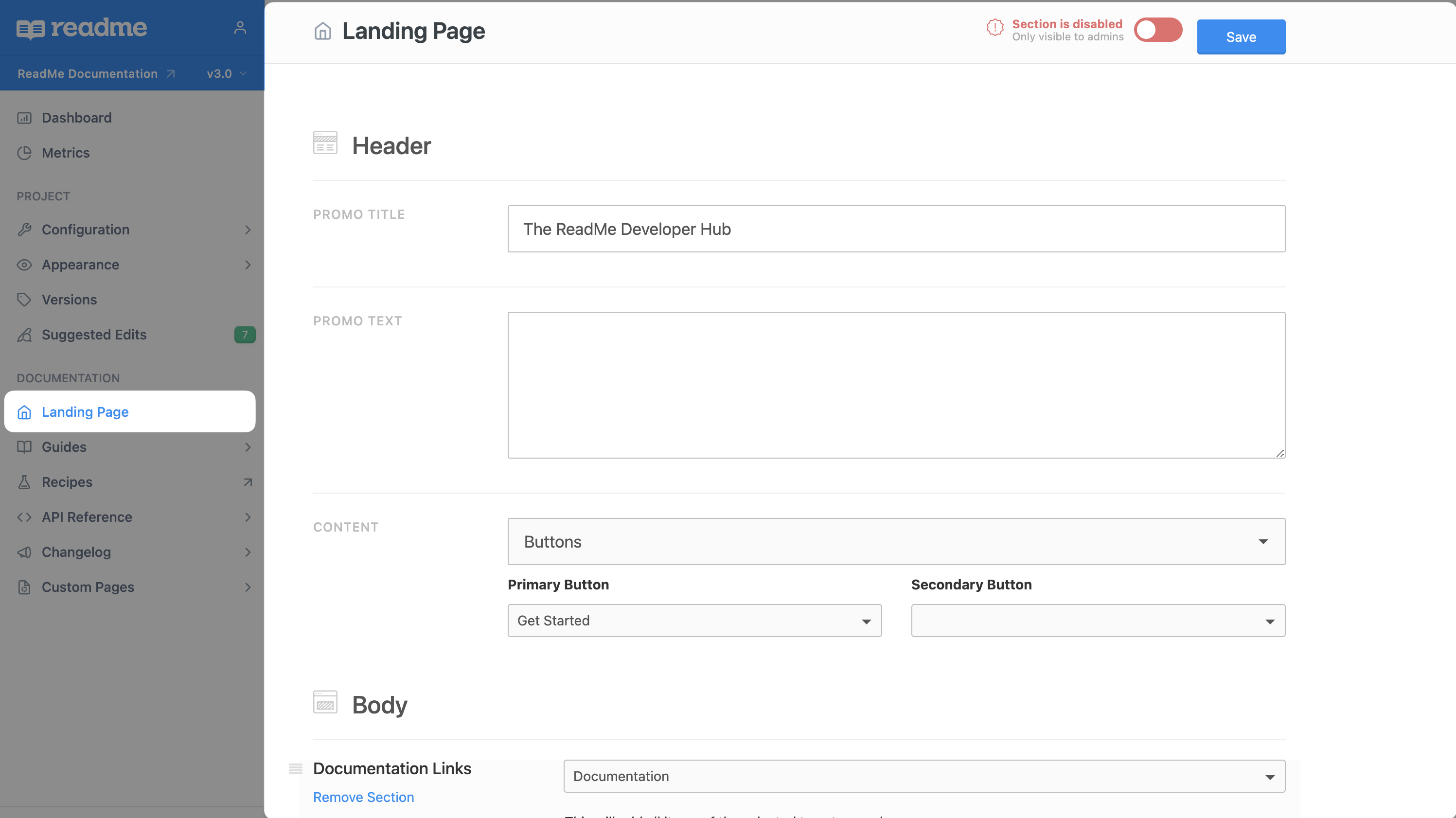Viewport: 1456px width, 818px height.
Task: Click the Metrics pie chart icon
Action: 24,153
